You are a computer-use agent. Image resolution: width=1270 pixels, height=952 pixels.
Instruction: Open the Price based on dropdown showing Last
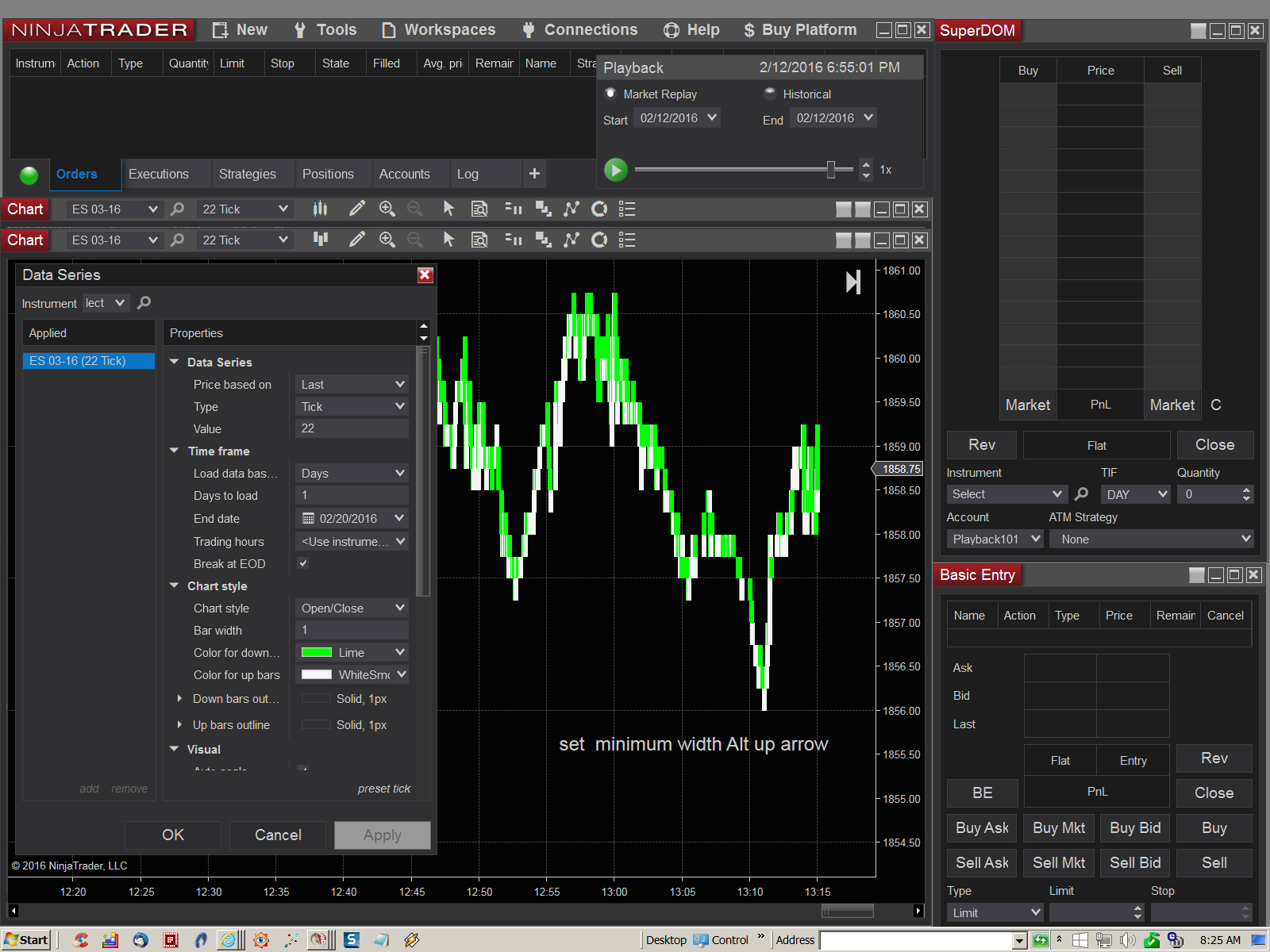(x=352, y=384)
